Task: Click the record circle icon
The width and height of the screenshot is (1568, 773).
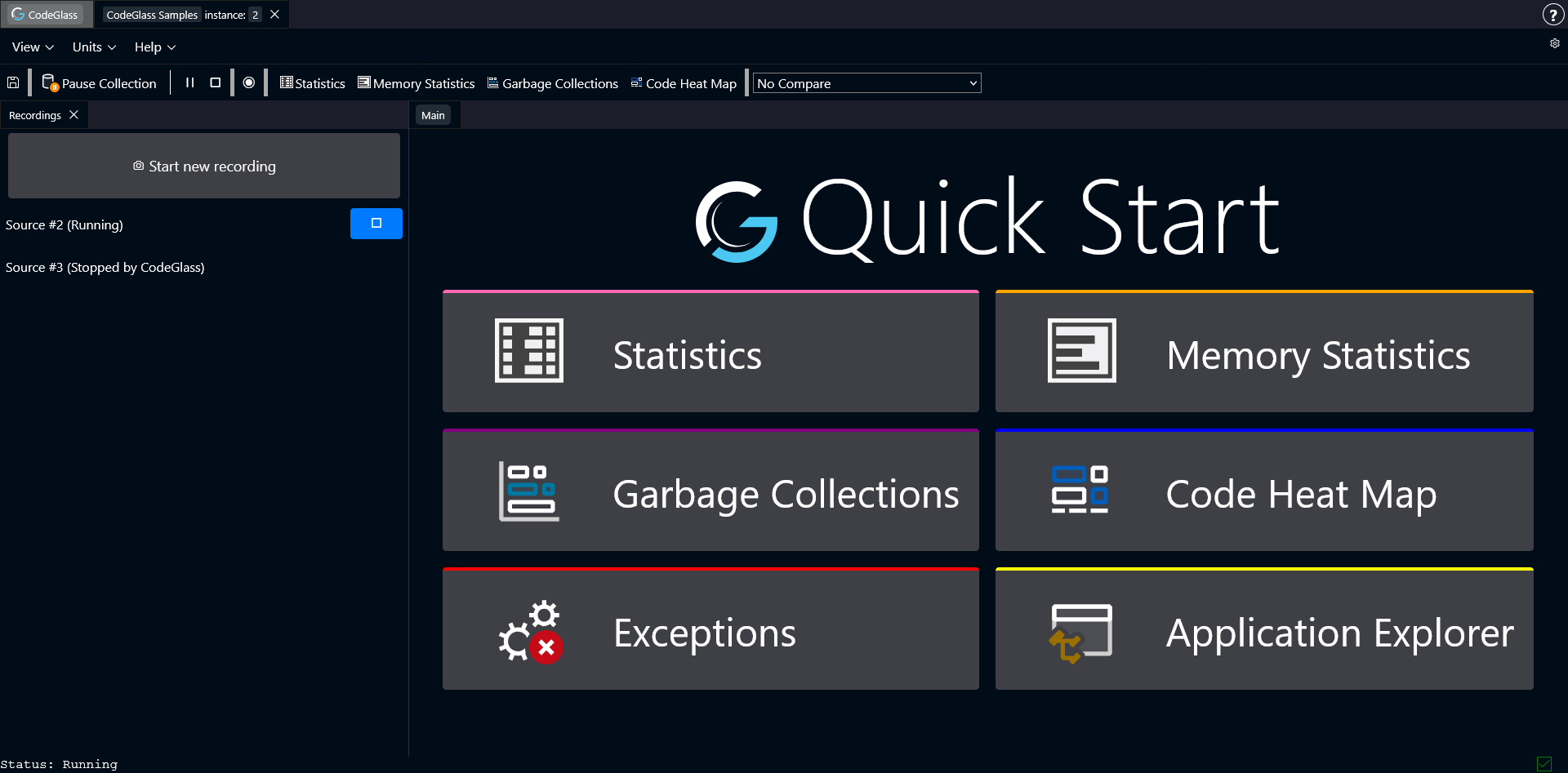Action: pos(249,82)
